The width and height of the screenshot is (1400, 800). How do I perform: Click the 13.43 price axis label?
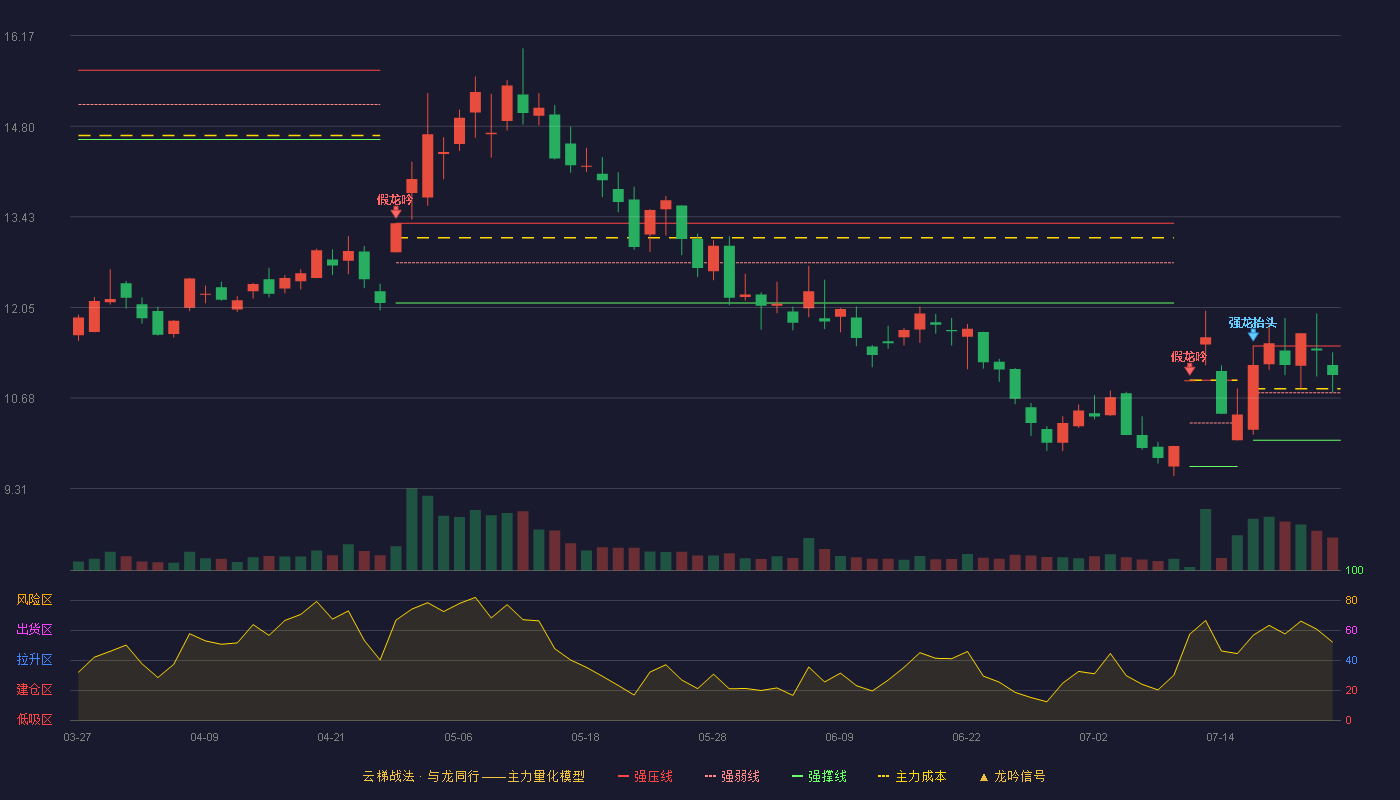pyautogui.click(x=20, y=218)
